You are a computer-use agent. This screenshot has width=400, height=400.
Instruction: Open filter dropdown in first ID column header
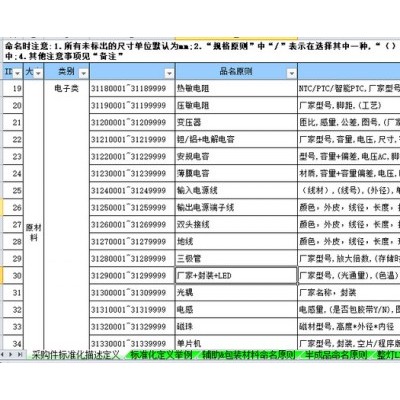click(18, 73)
